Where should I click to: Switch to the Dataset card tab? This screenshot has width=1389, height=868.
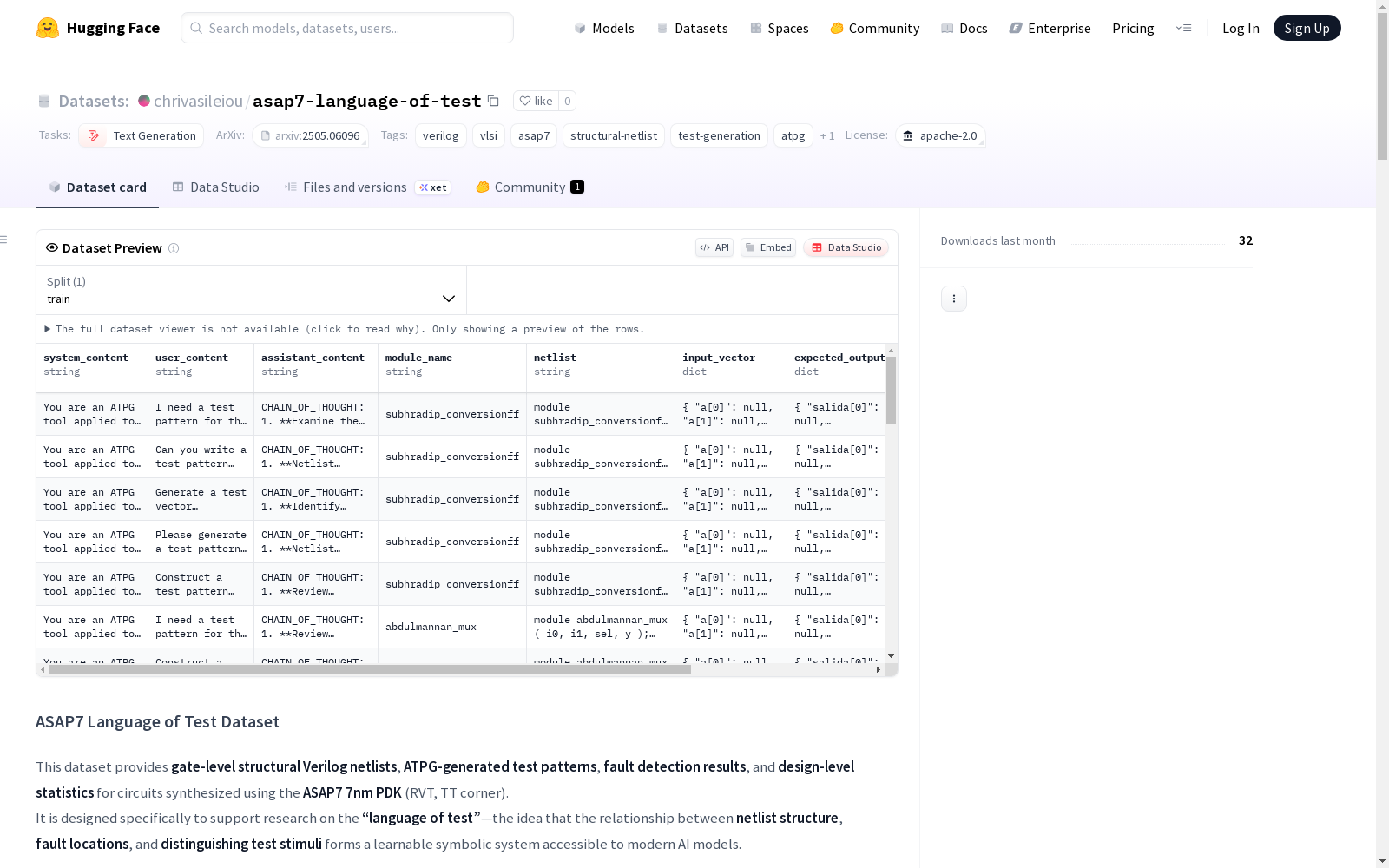click(x=97, y=187)
